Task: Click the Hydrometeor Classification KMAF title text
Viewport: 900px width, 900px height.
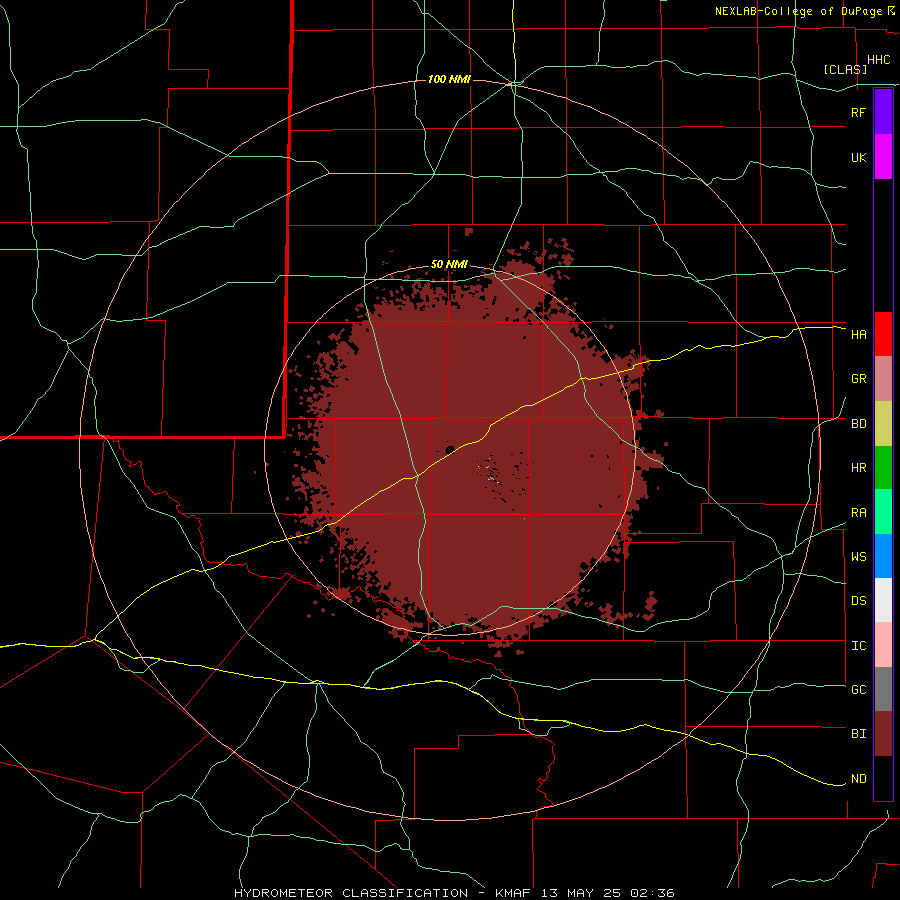Action: [454, 893]
